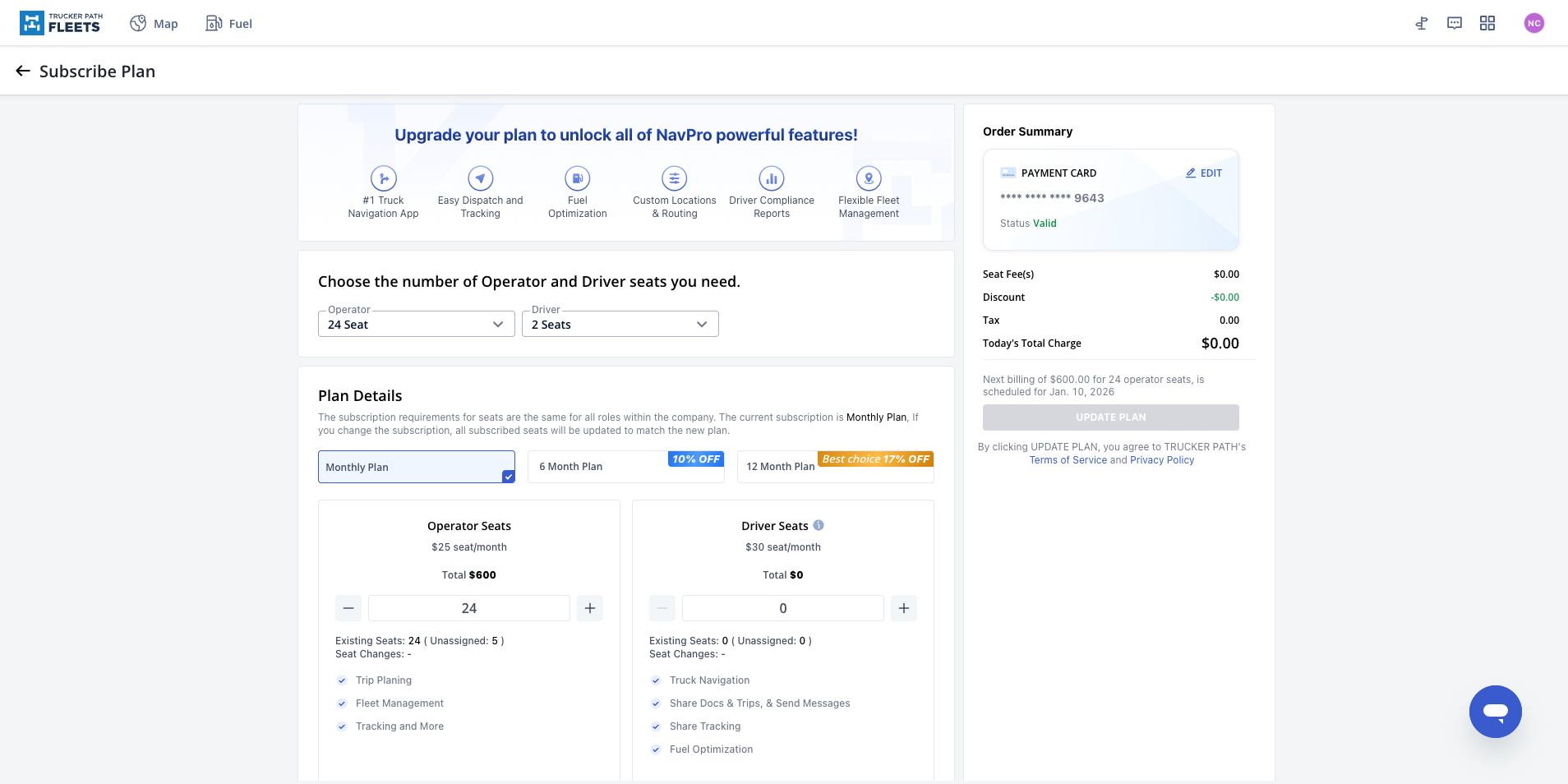Select the Monthly Plan option
The height and width of the screenshot is (784, 1568).
(416, 467)
